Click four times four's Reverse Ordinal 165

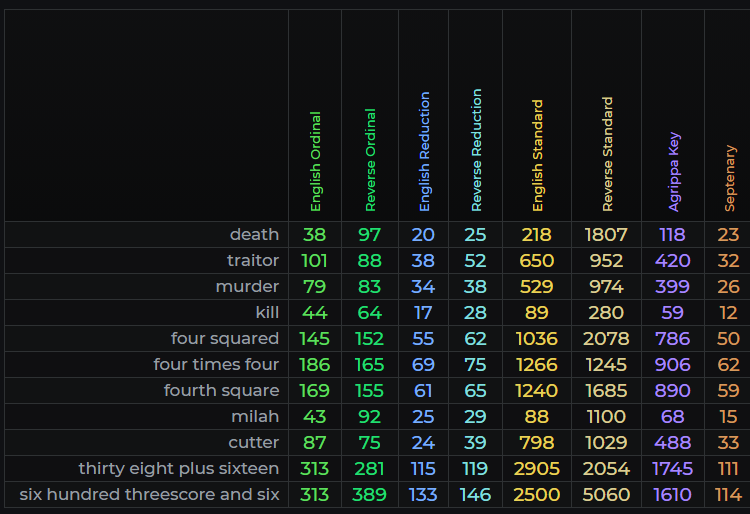point(369,364)
